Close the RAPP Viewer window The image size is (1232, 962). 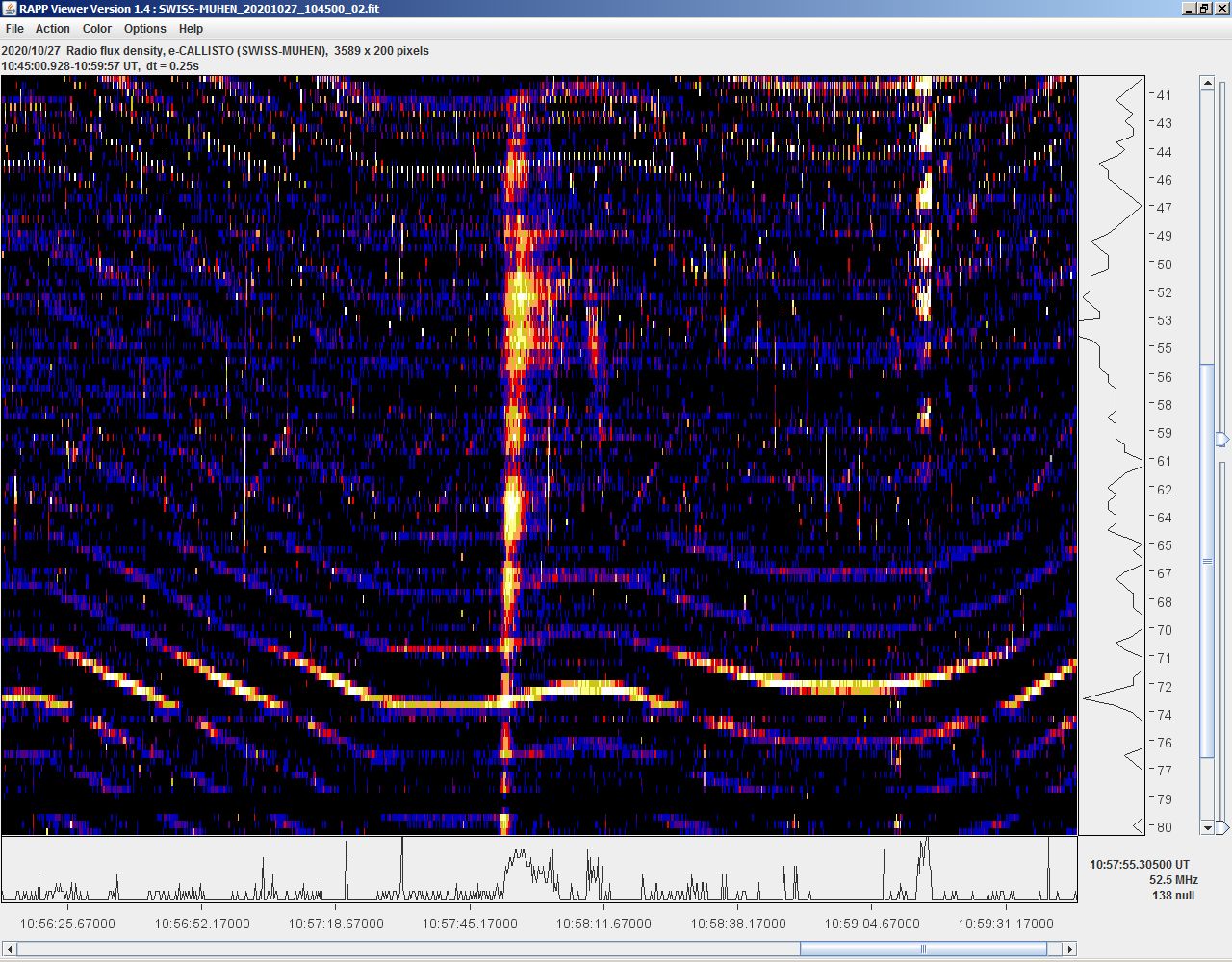(x=1220, y=9)
